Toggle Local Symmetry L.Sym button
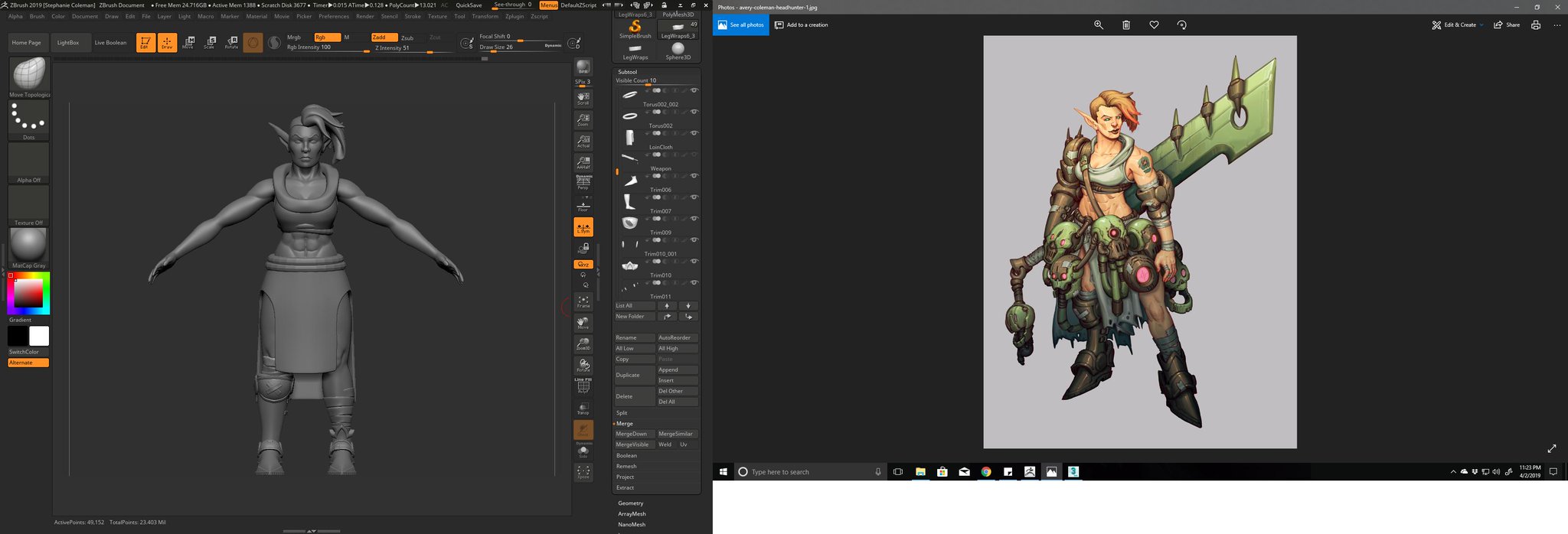This screenshot has height=534, width=1568. click(x=583, y=227)
